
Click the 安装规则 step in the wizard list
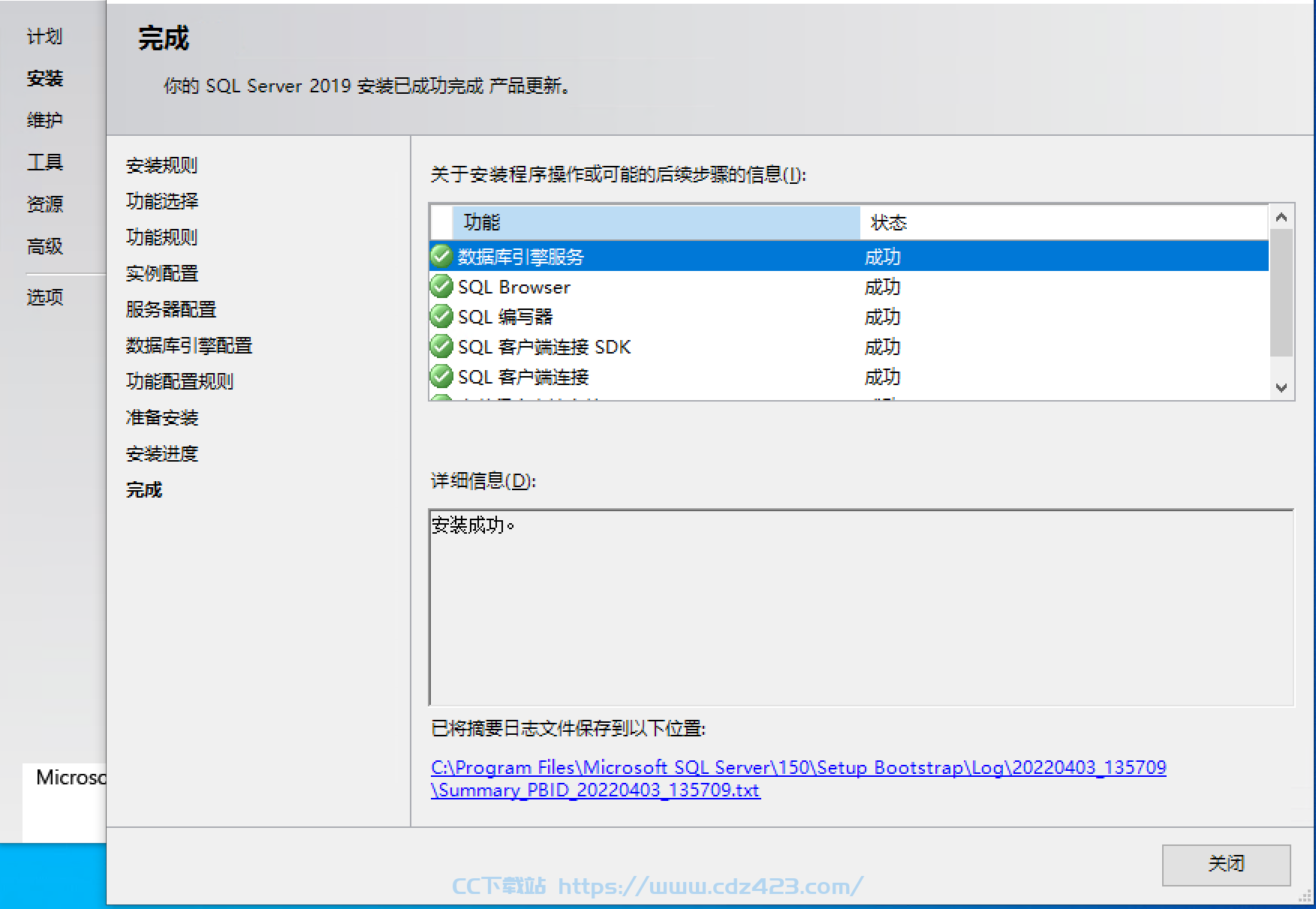[x=161, y=165]
